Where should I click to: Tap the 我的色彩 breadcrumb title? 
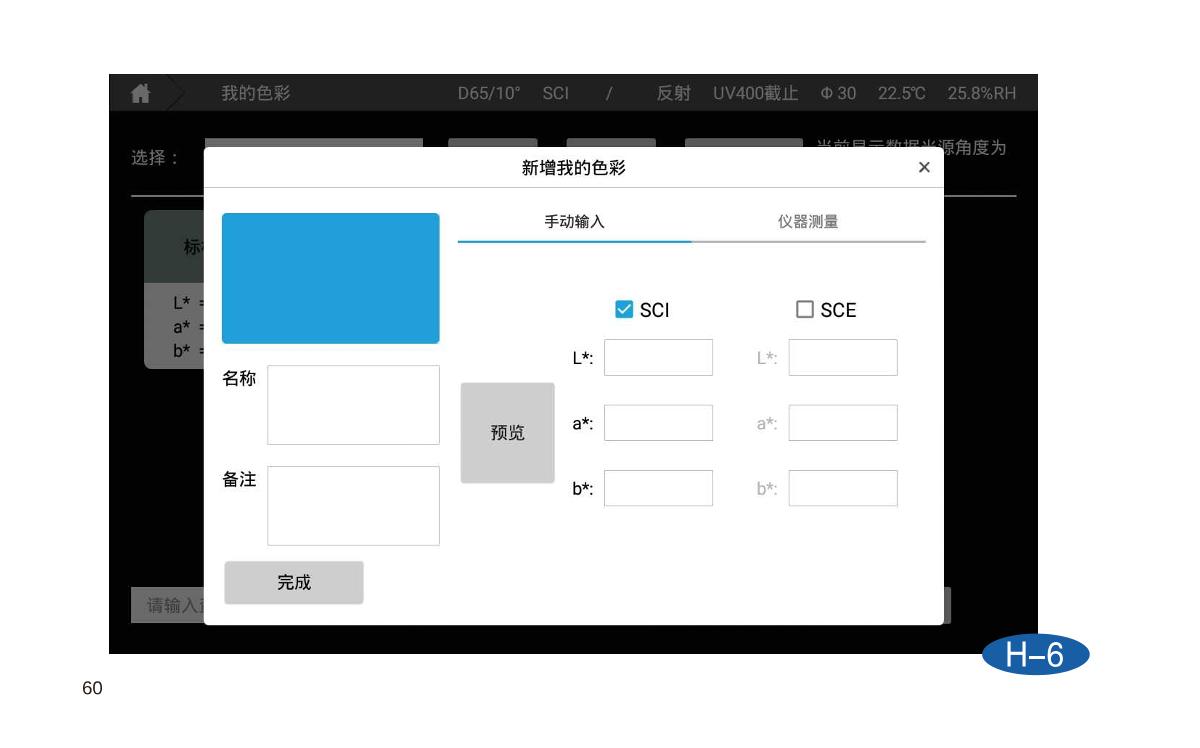[255, 93]
